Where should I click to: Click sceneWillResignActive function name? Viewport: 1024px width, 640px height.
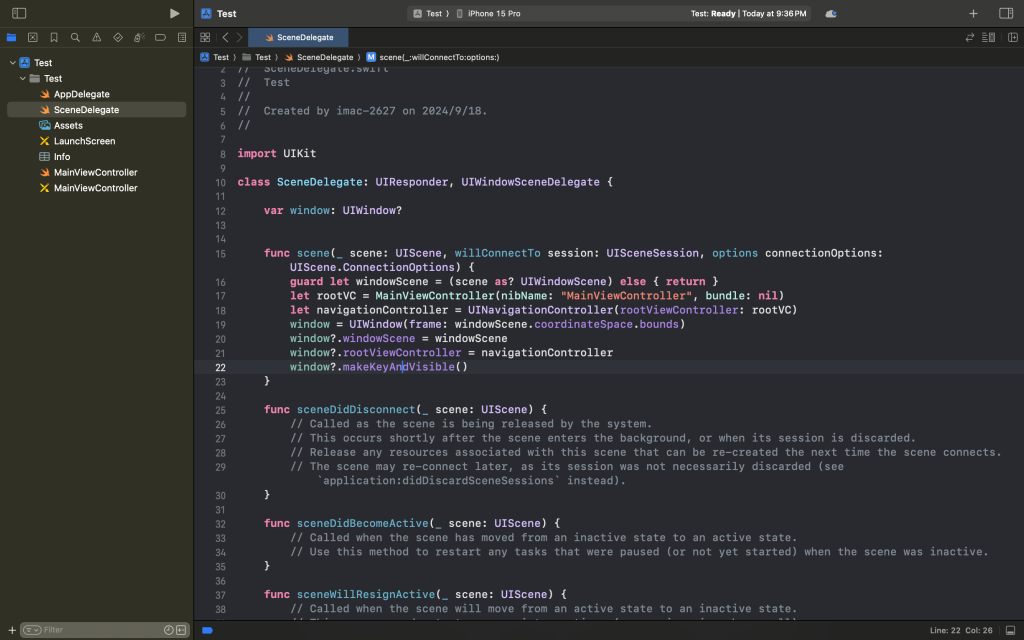point(366,594)
